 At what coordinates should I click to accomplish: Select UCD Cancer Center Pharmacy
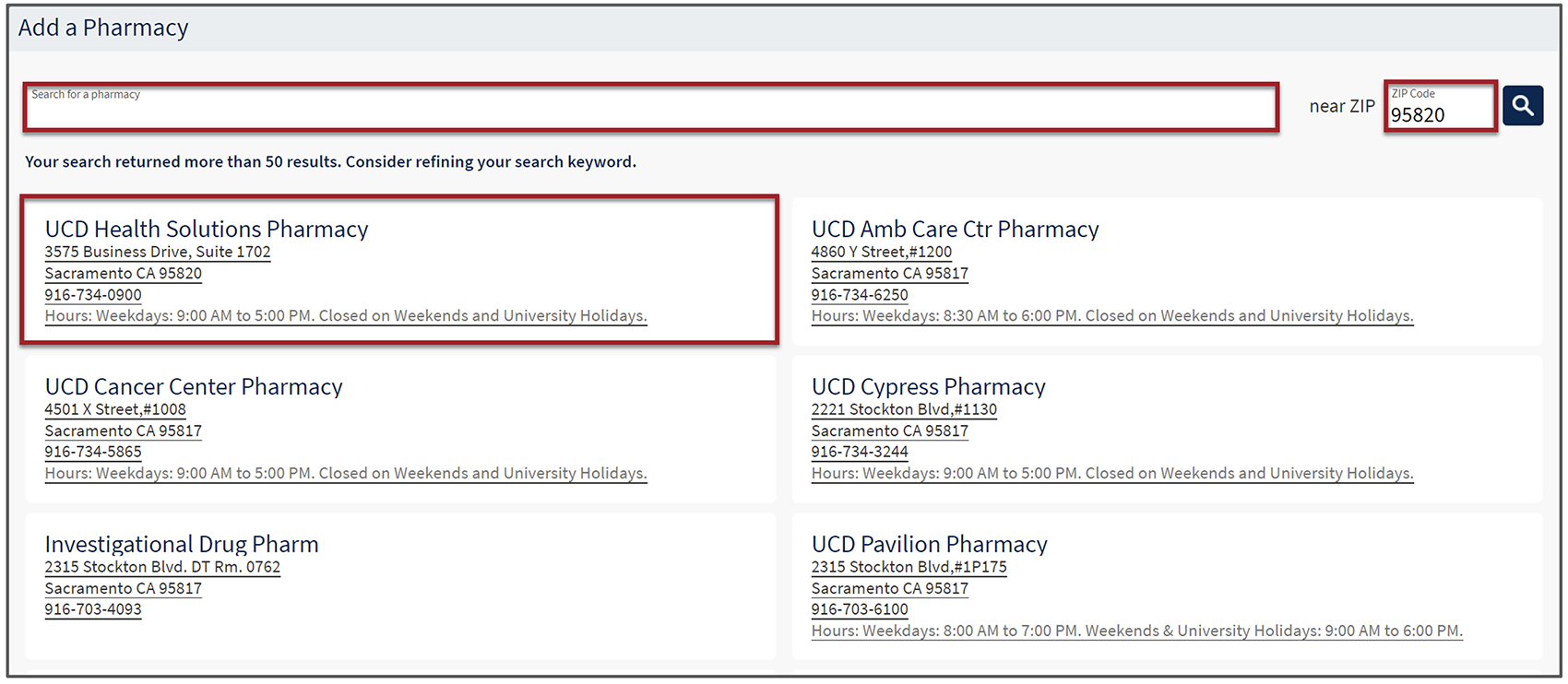click(194, 387)
